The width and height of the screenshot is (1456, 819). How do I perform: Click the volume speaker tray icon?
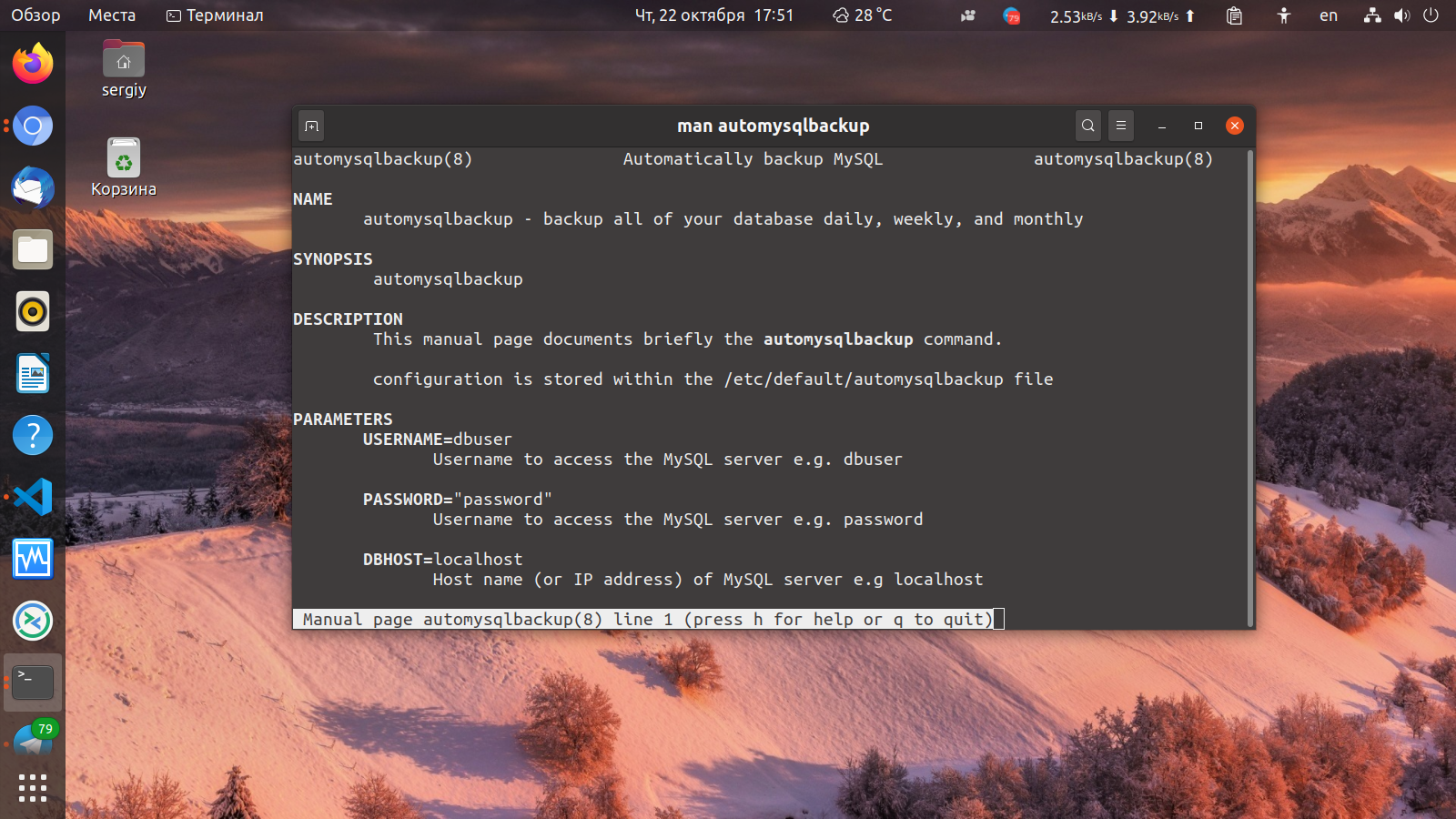[x=1401, y=15]
